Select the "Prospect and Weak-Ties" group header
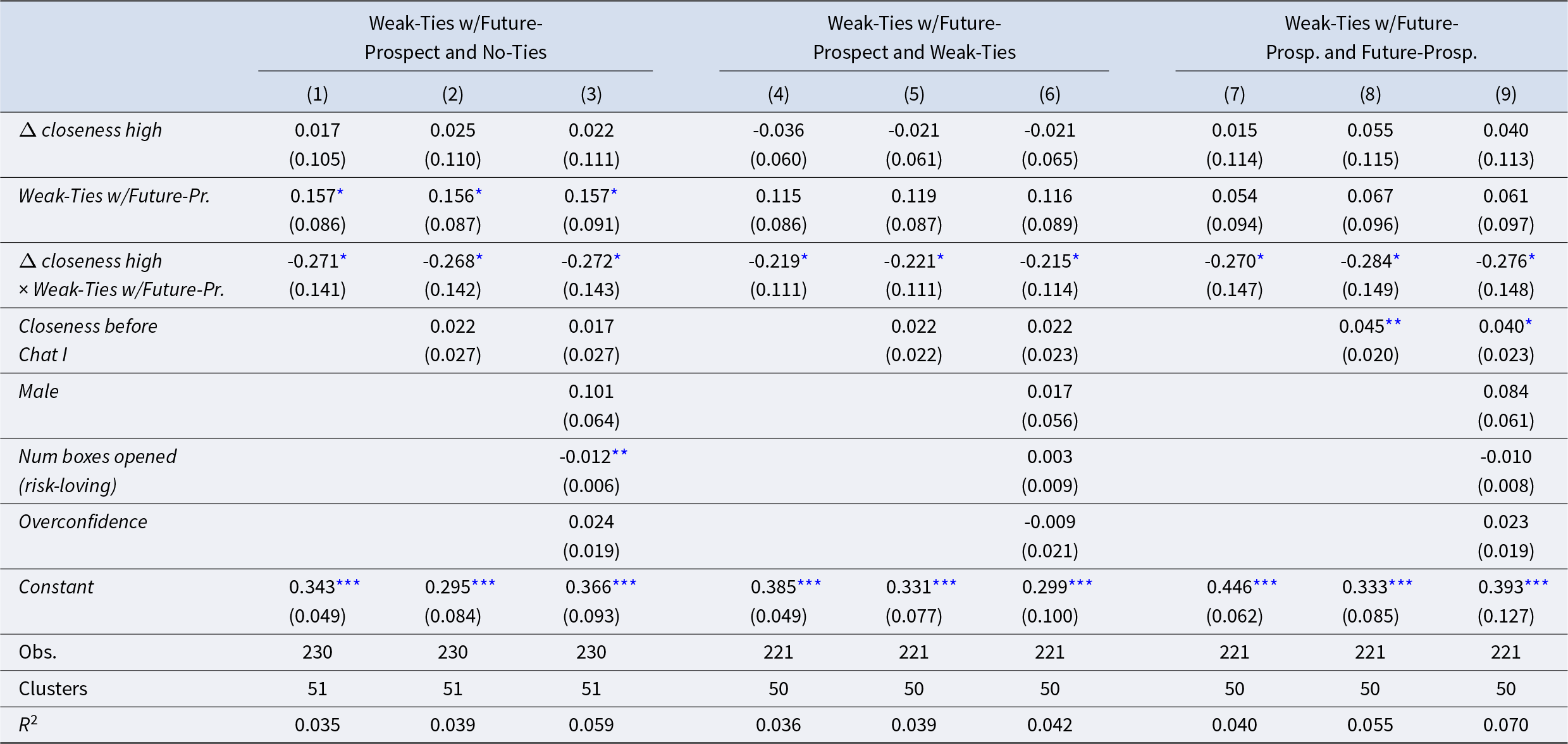The width and height of the screenshot is (1568, 744). click(x=914, y=52)
